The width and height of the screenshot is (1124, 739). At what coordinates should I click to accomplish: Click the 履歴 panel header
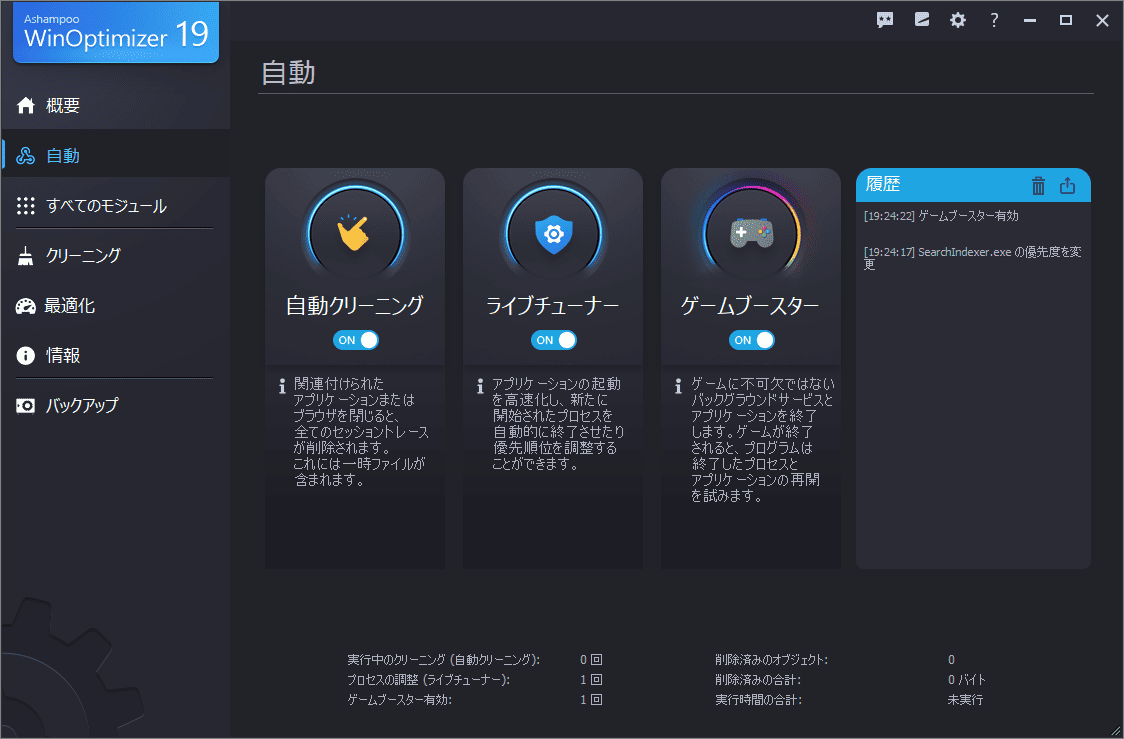[x=973, y=185]
